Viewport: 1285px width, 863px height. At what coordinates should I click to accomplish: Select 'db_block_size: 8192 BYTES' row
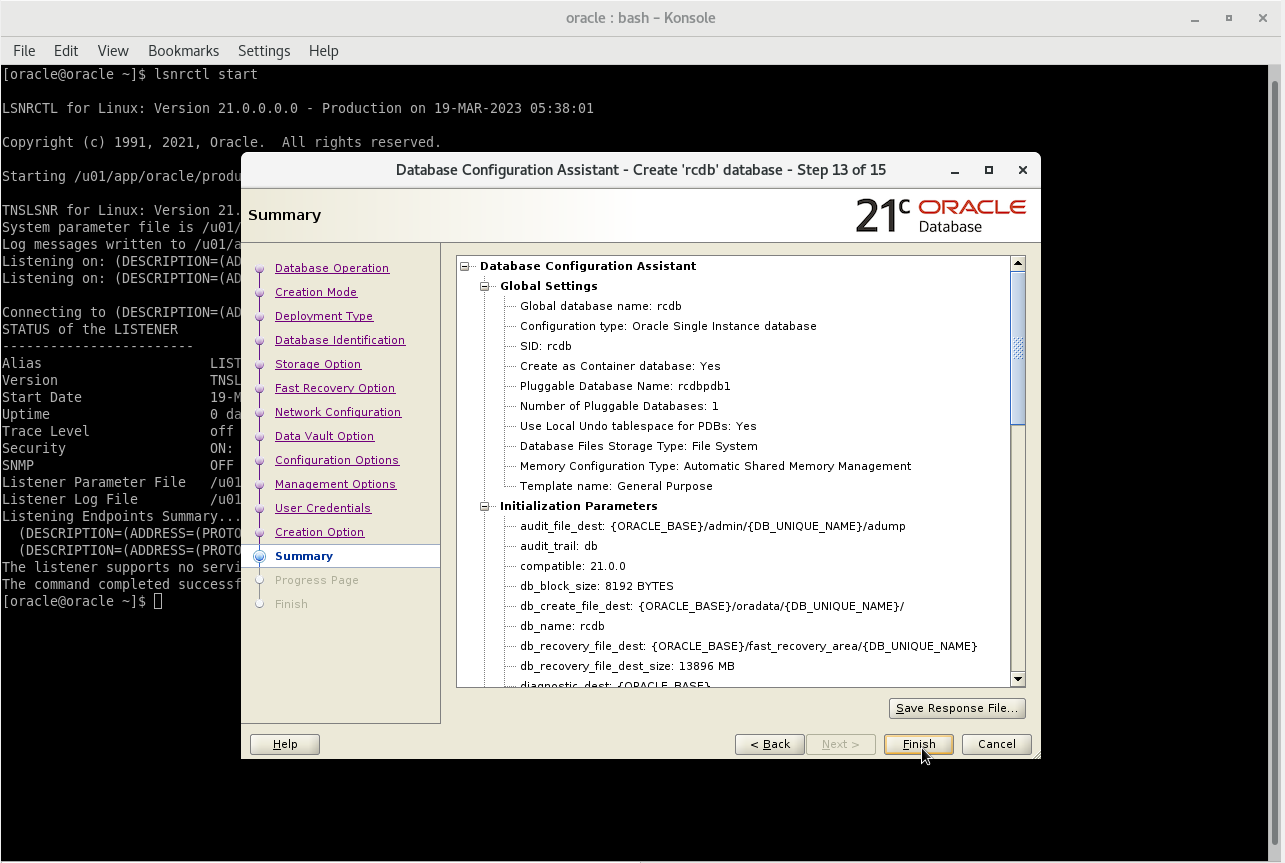(x=597, y=586)
